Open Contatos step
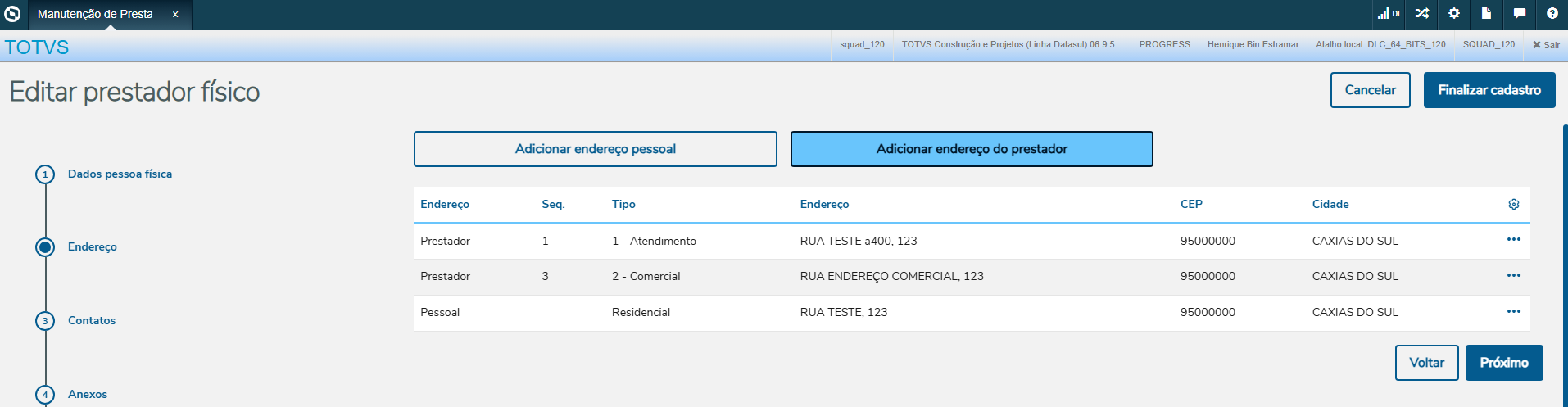This screenshot has width=1568, height=407. (x=92, y=320)
